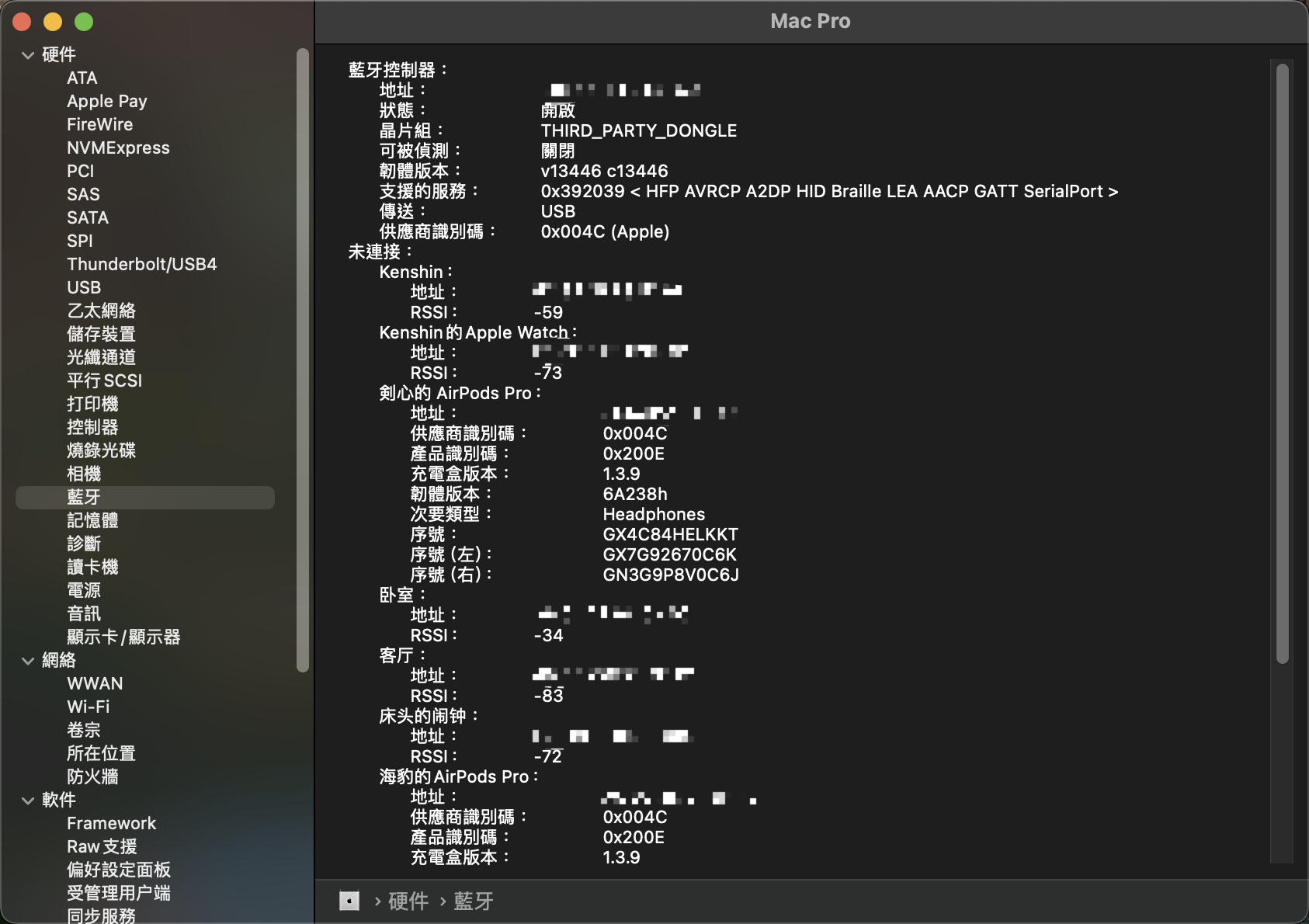Click the yellow minimize window button
The height and width of the screenshot is (924, 1309).
coord(53,22)
